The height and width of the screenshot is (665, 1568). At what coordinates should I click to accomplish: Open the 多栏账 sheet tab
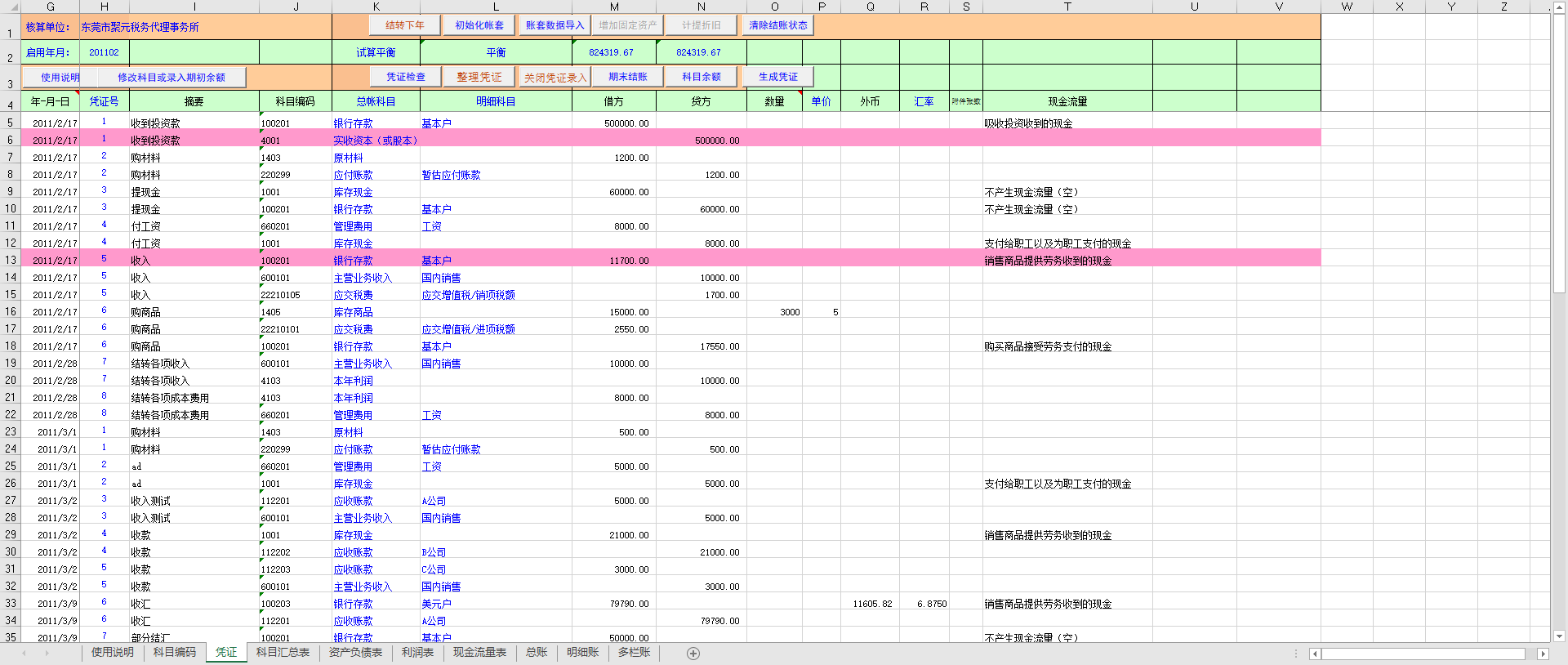pos(635,653)
